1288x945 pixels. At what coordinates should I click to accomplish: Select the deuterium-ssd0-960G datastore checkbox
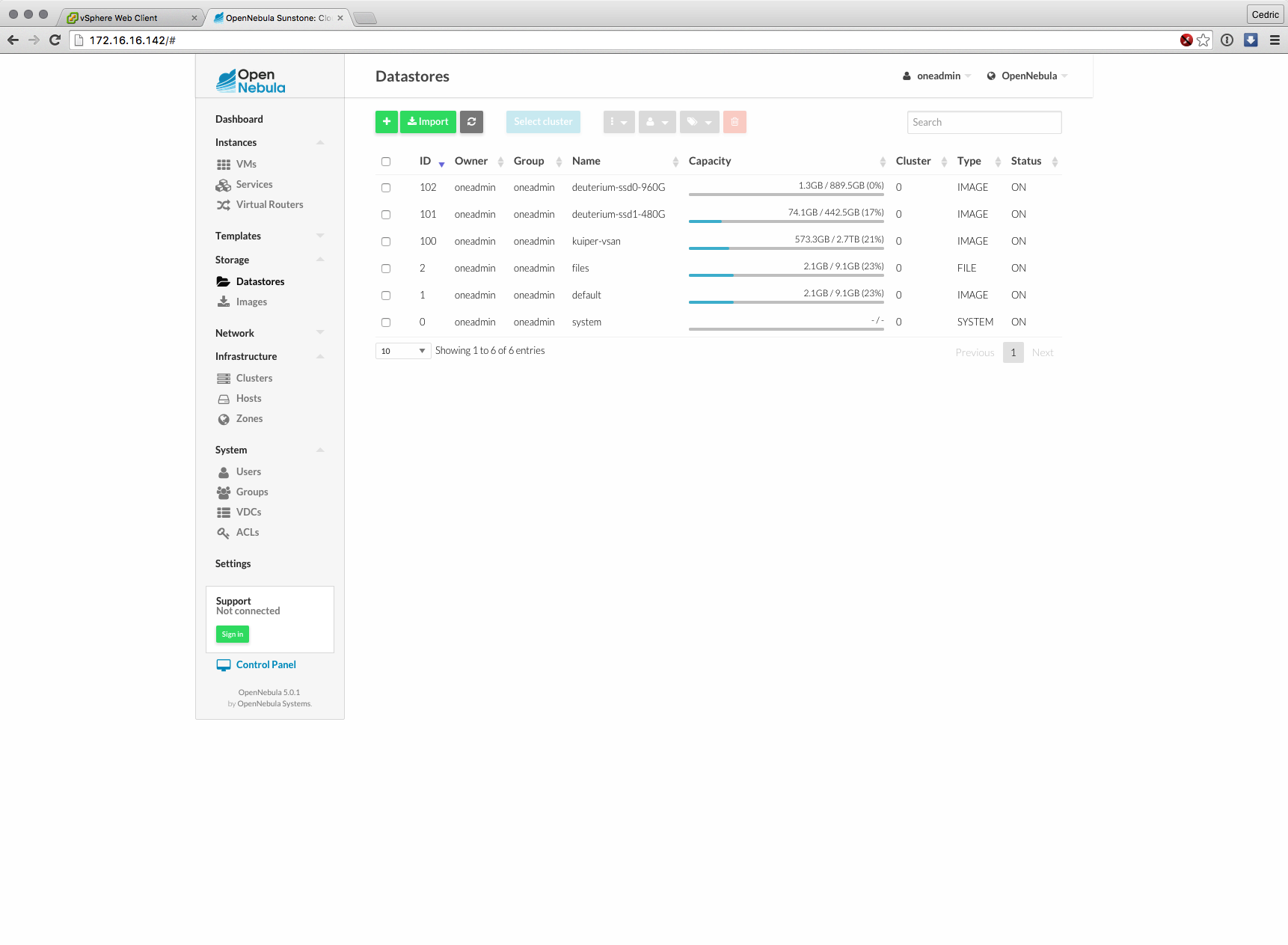tap(386, 188)
